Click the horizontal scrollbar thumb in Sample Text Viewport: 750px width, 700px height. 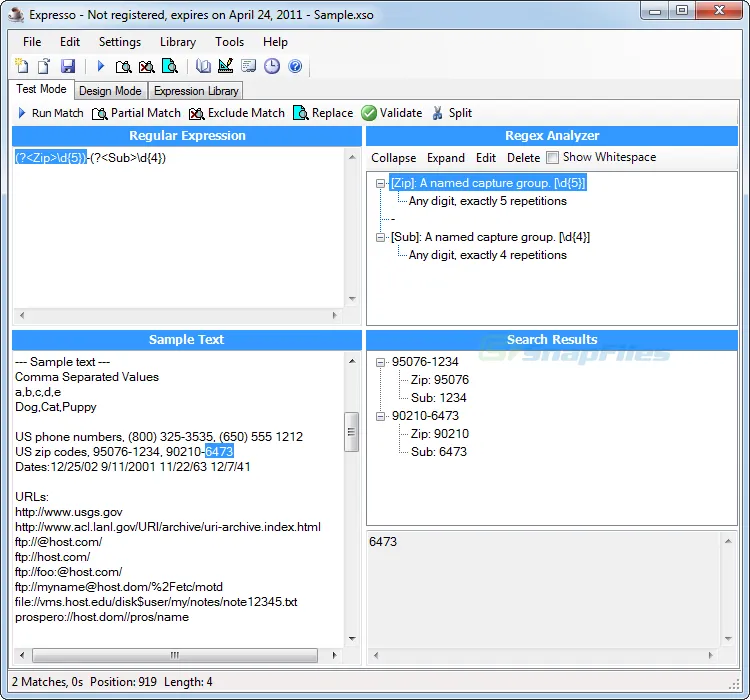click(175, 656)
